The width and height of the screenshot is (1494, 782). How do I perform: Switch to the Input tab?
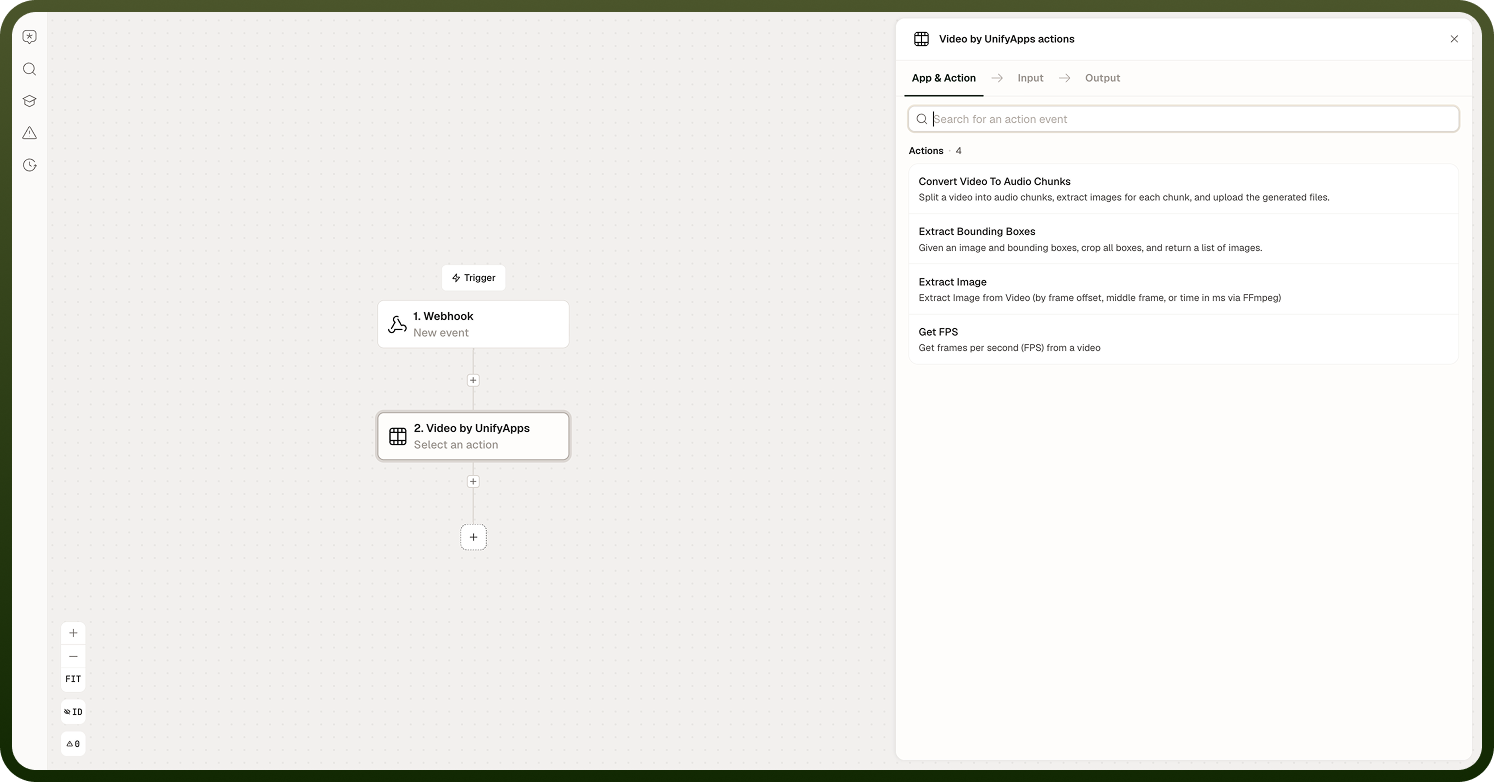[x=1030, y=78]
